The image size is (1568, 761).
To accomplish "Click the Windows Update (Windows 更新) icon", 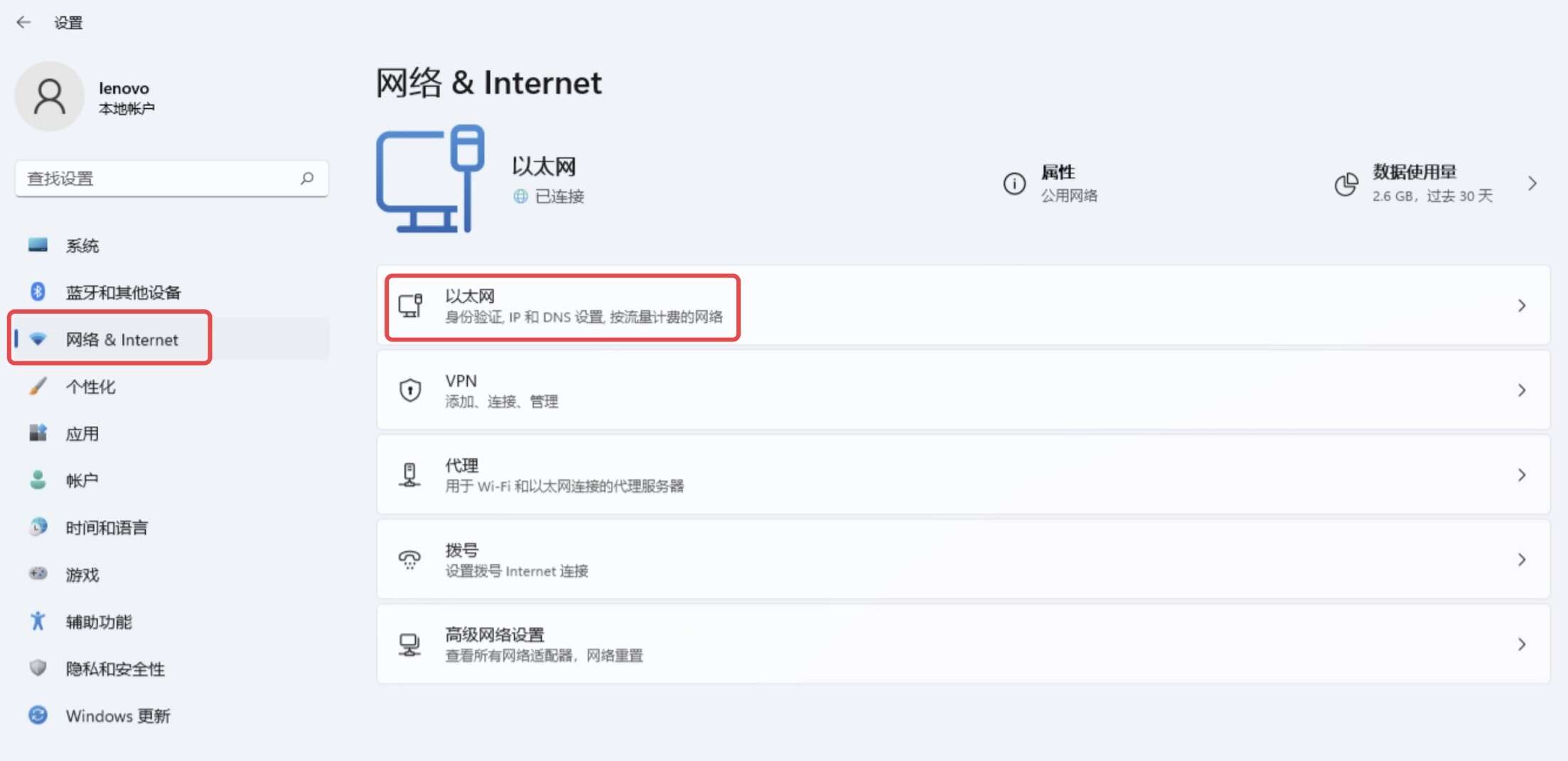I will (x=37, y=715).
